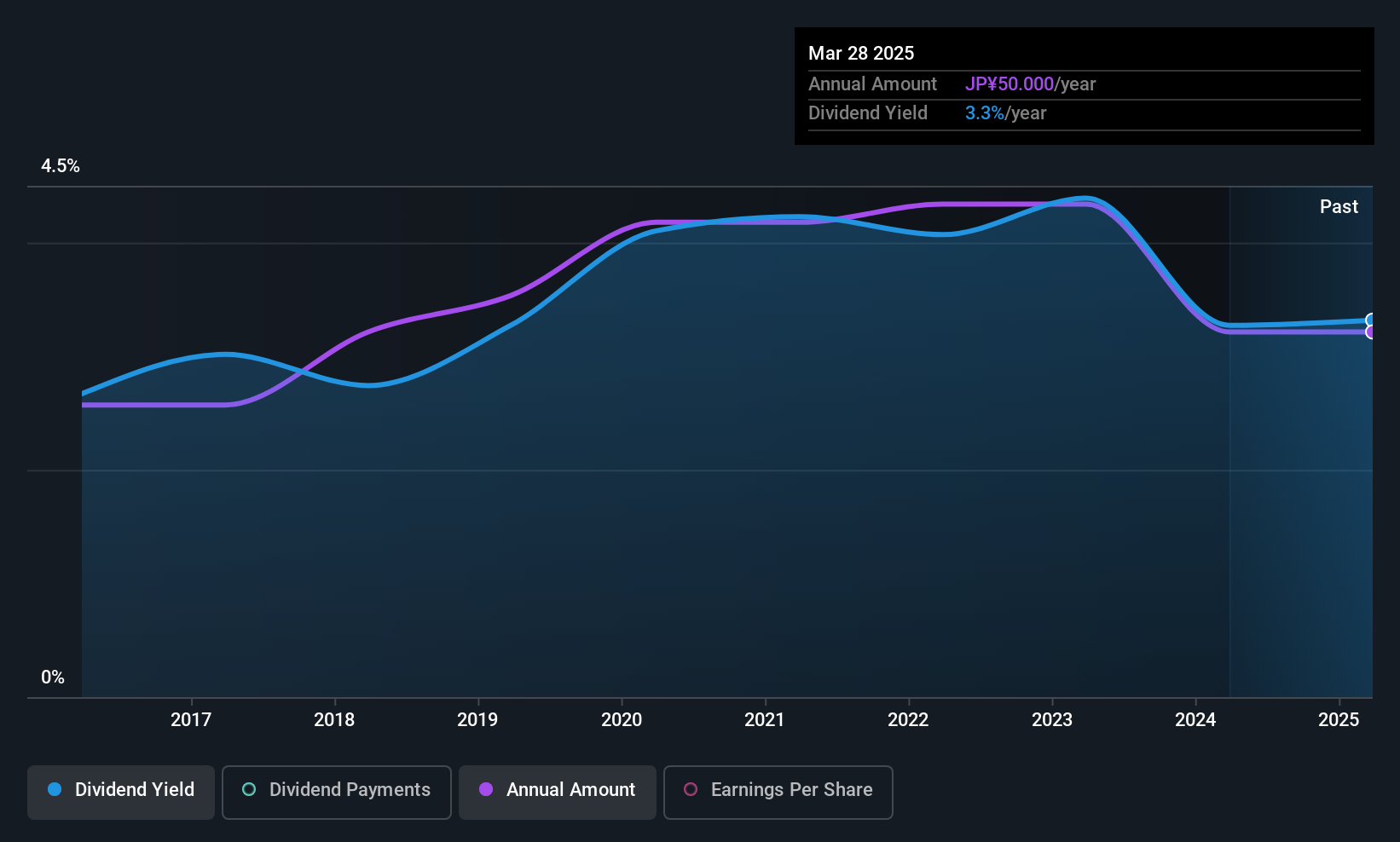Screen dimensions: 1400x842
Task: Click the purple Annual Amount endpoint marker
Action: coord(1371,332)
